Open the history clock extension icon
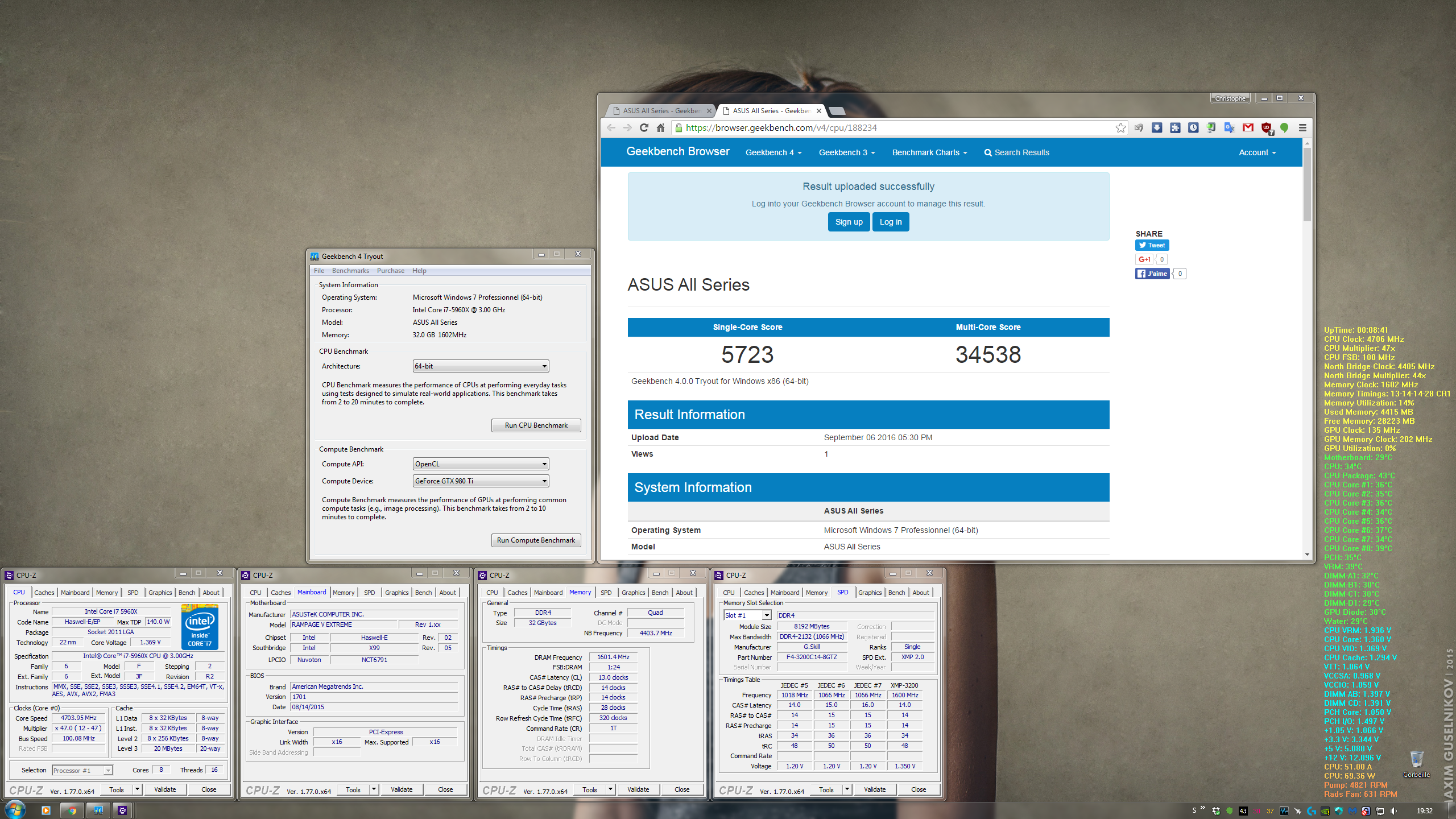Viewport: 1456px width, 819px height. point(1193,127)
